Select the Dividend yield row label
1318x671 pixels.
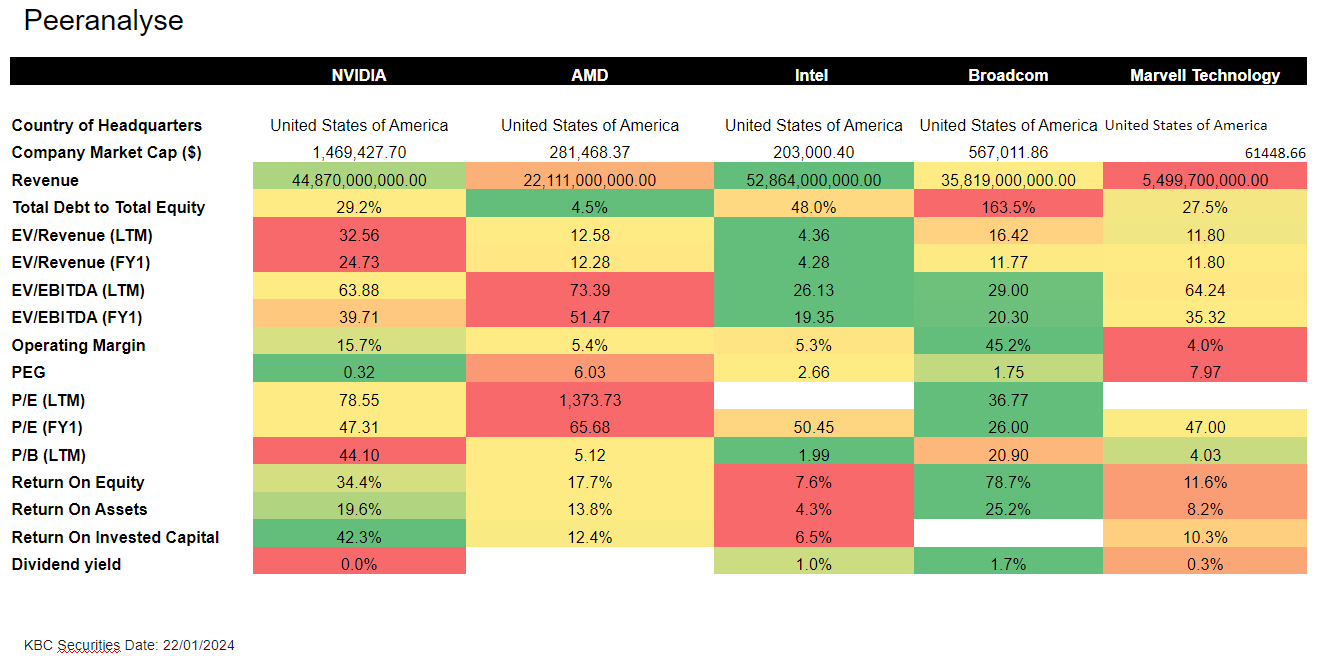(66, 564)
